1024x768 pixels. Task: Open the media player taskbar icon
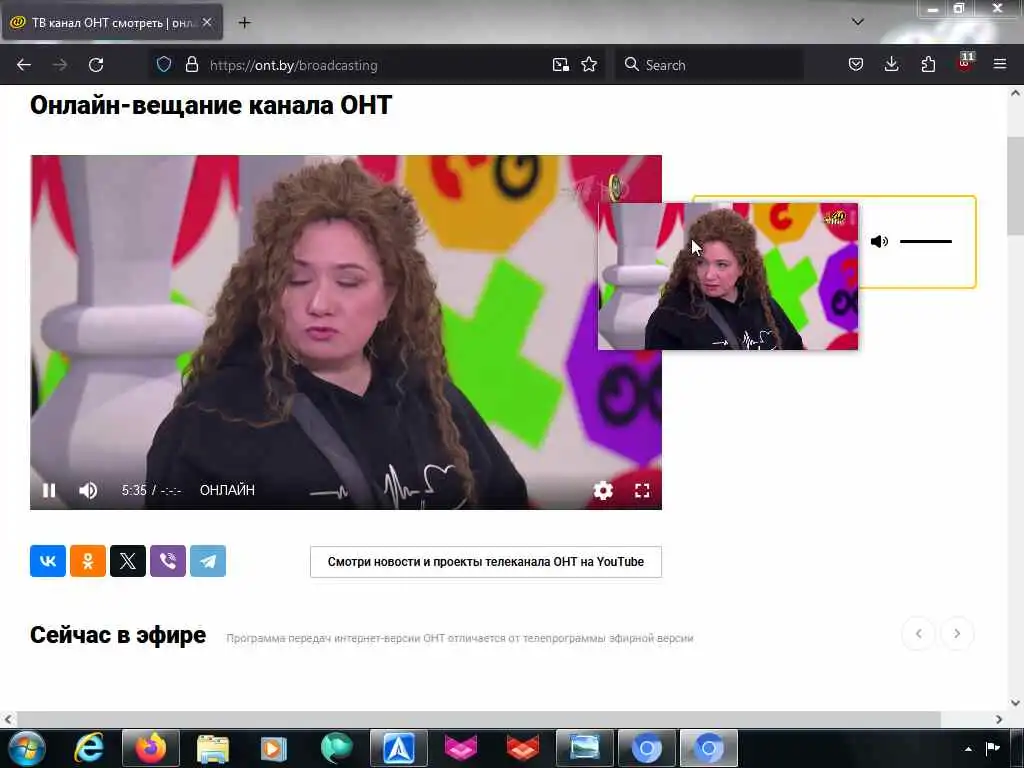tap(274, 748)
